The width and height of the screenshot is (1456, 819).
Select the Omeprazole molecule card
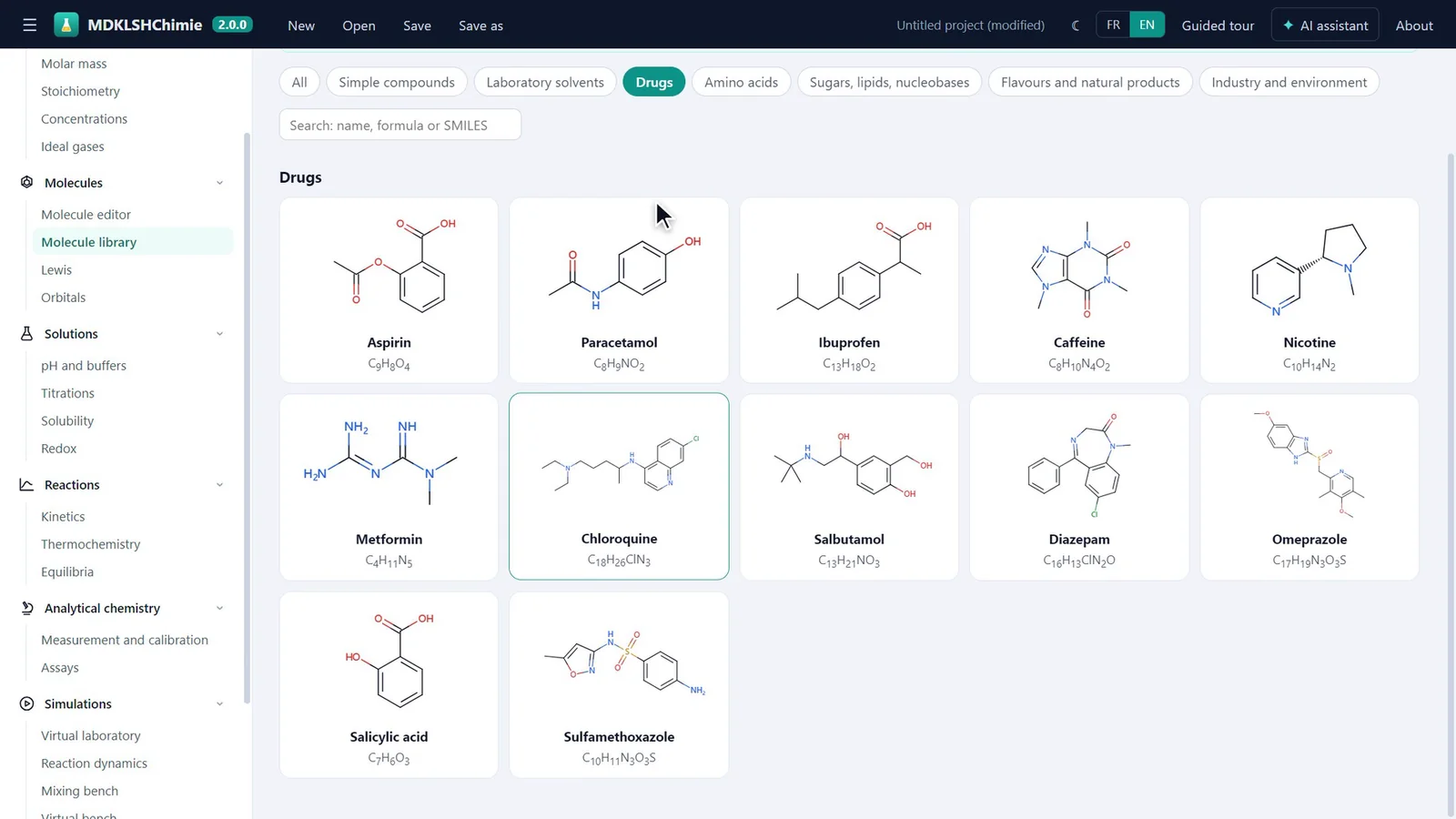click(x=1309, y=487)
